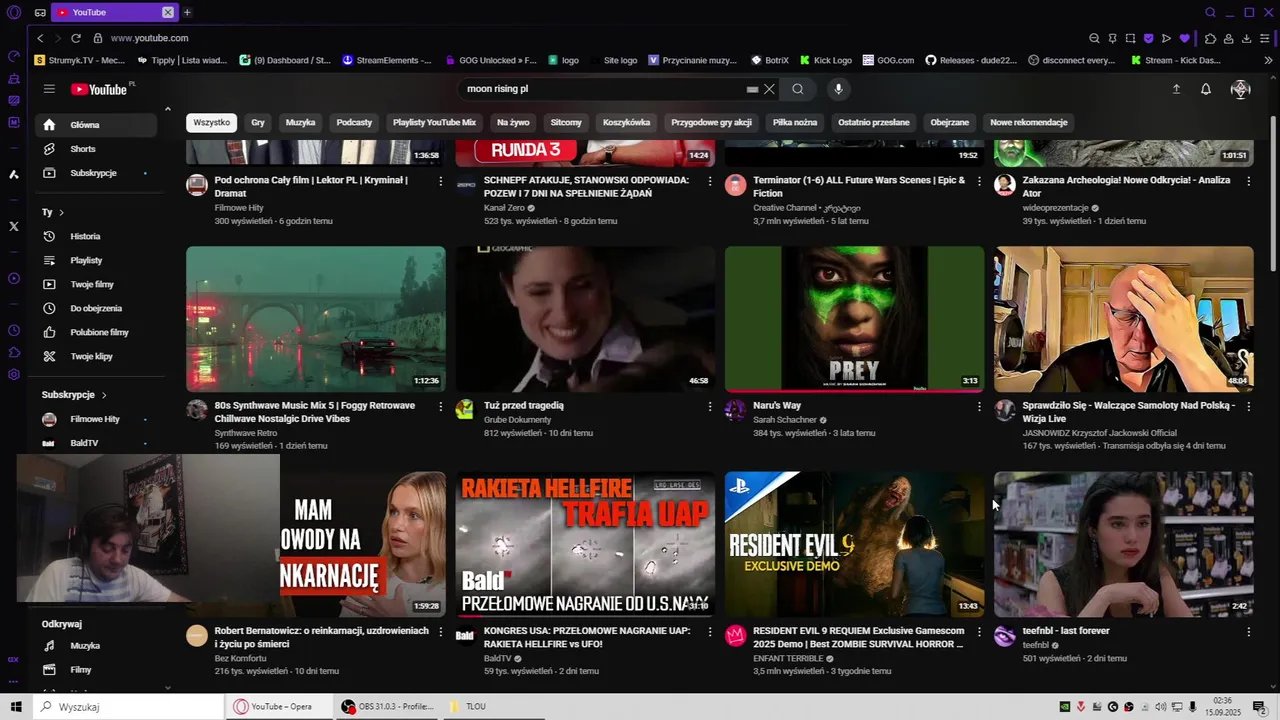Open the Sarah Schachner channel name
The width and height of the screenshot is (1280, 720).
pyautogui.click(x=785, y=420)
